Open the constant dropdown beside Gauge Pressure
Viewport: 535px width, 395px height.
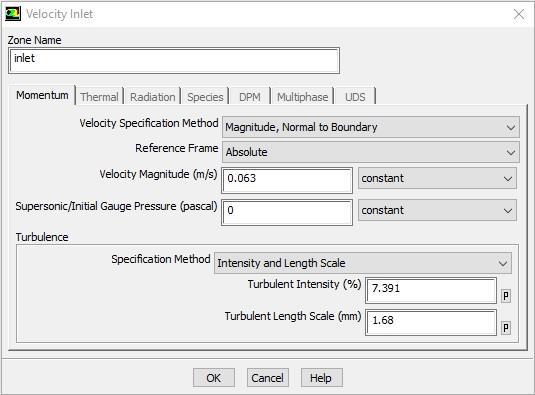(437, 210)
